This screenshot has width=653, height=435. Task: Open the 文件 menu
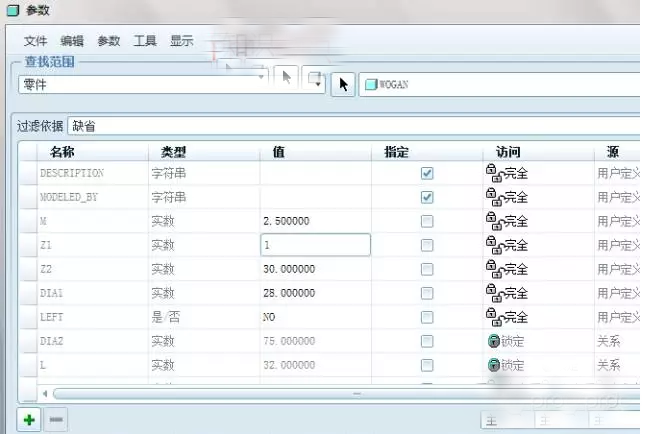coord(35,41)
